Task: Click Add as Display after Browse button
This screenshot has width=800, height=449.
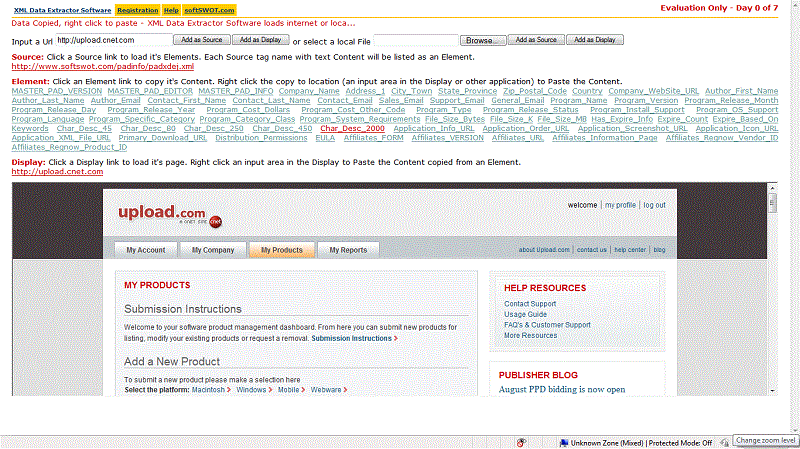Action: click(x=595, y=40)
